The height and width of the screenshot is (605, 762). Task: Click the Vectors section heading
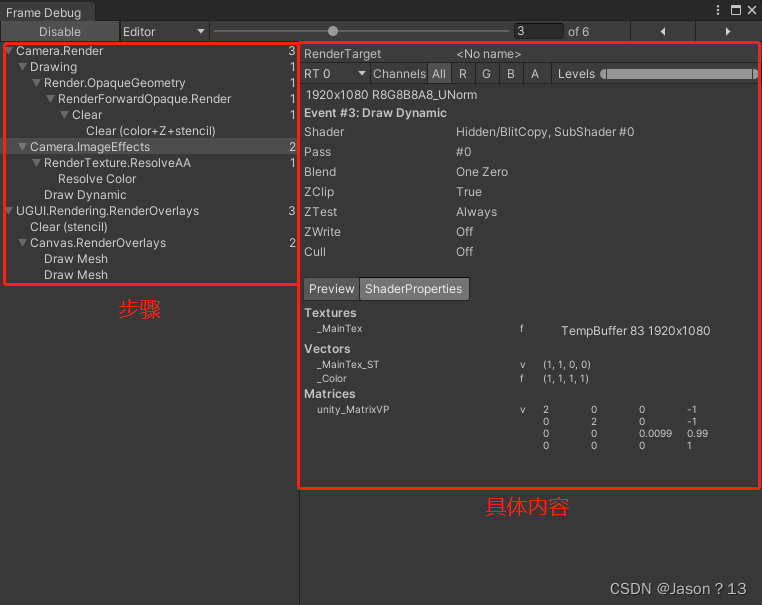pyautogui.click(x=327, y=349)
